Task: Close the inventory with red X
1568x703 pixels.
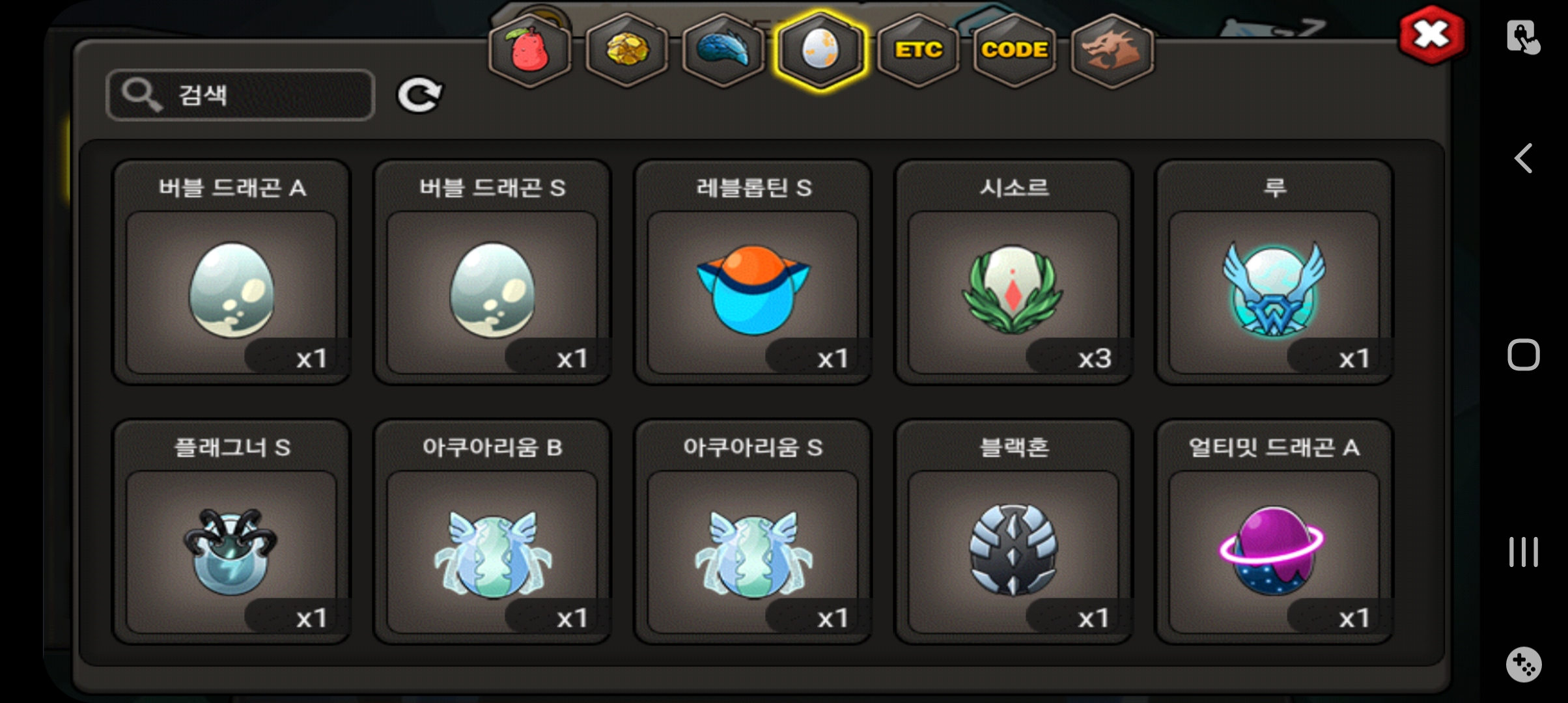Action: pyautogui.click(x=1432, y=35)
